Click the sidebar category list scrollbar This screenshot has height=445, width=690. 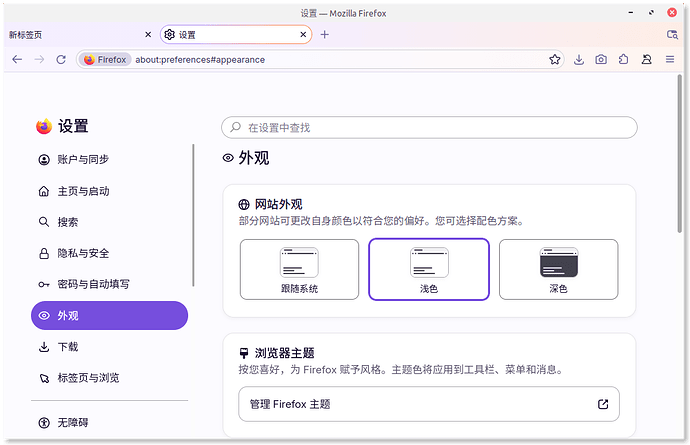(193, 215)
